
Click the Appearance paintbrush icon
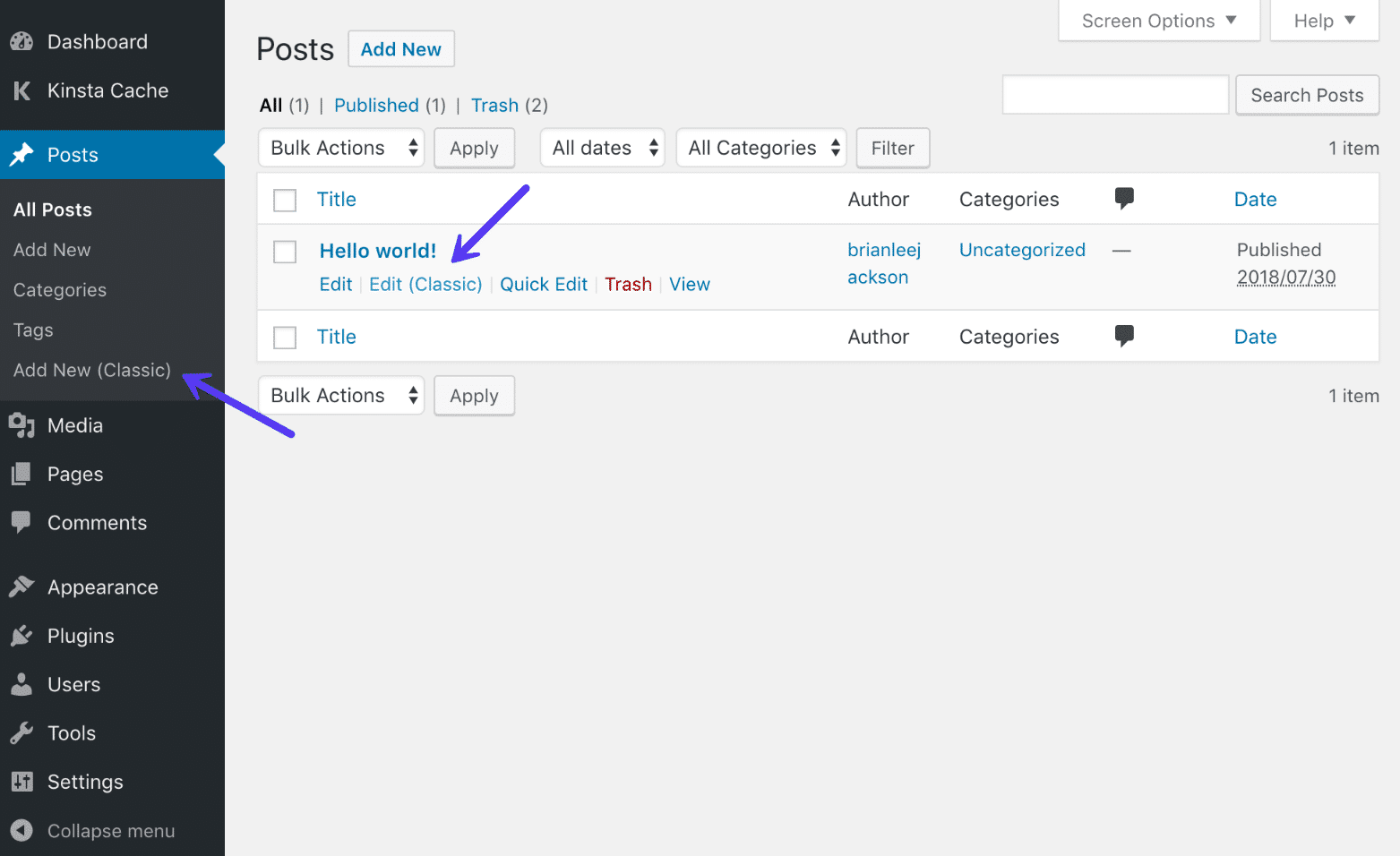21,587
